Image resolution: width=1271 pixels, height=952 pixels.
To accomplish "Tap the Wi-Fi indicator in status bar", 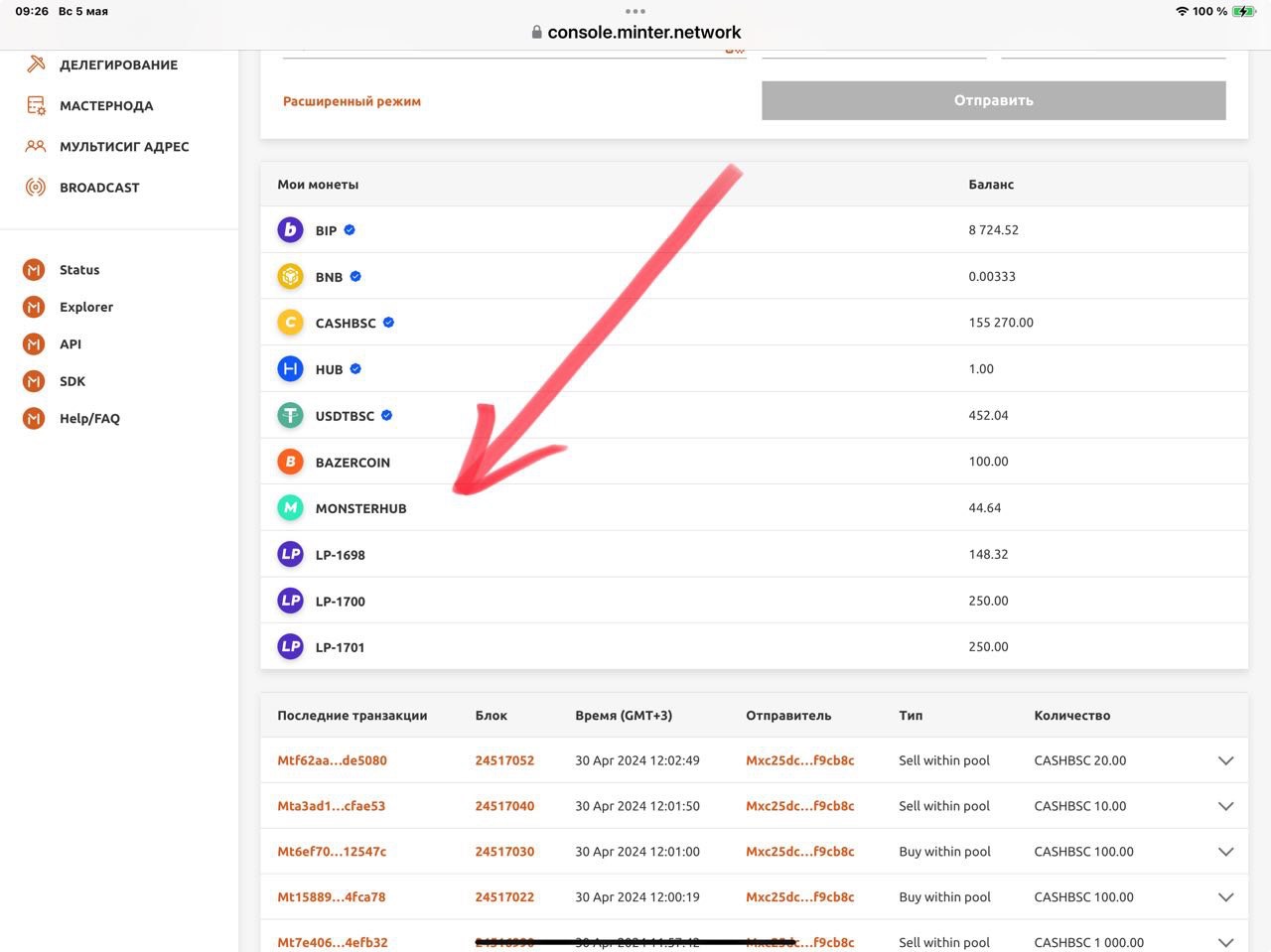I will [1182, 11].
